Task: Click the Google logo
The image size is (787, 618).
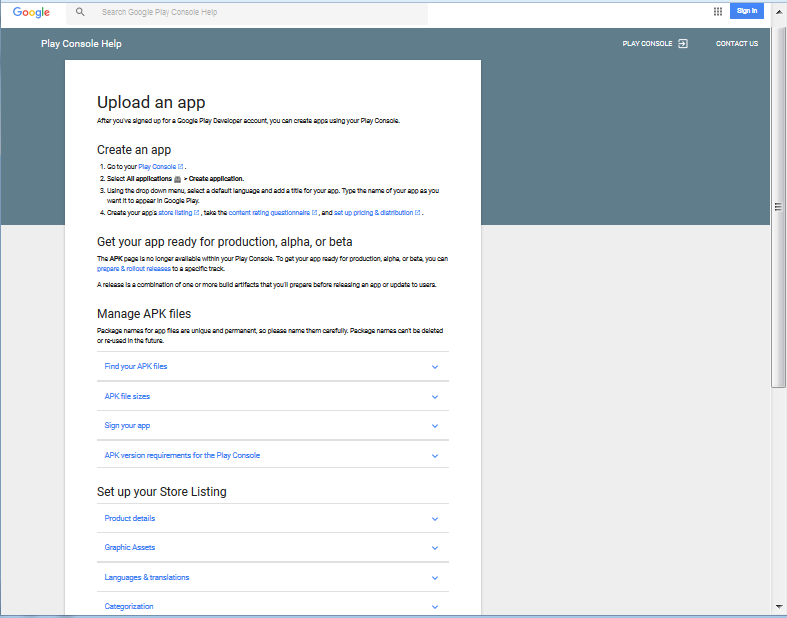Action: click(x=31, y=12)
